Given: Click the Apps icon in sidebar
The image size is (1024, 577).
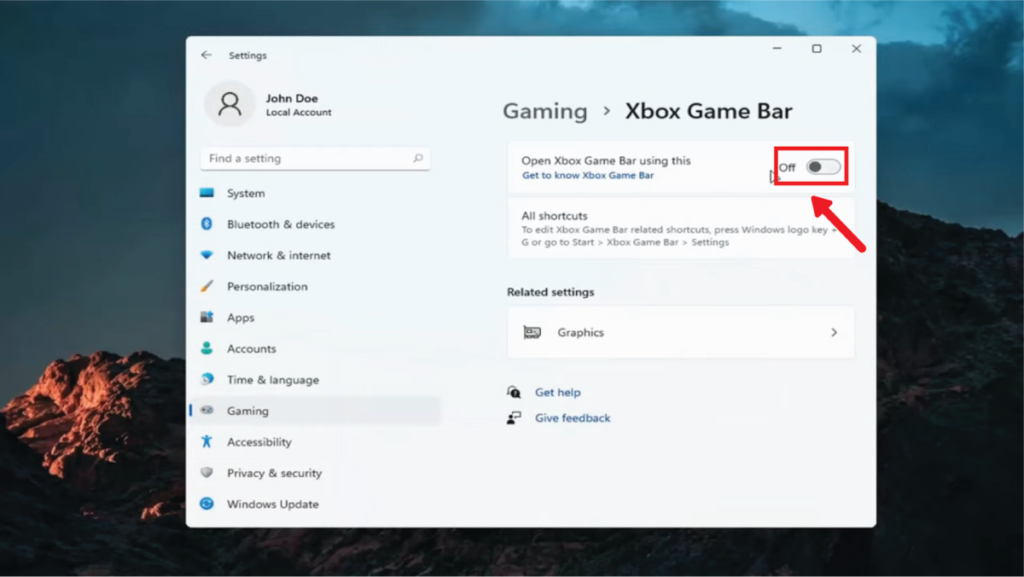Looking at the screenshot, I should [x=207, y=317].
